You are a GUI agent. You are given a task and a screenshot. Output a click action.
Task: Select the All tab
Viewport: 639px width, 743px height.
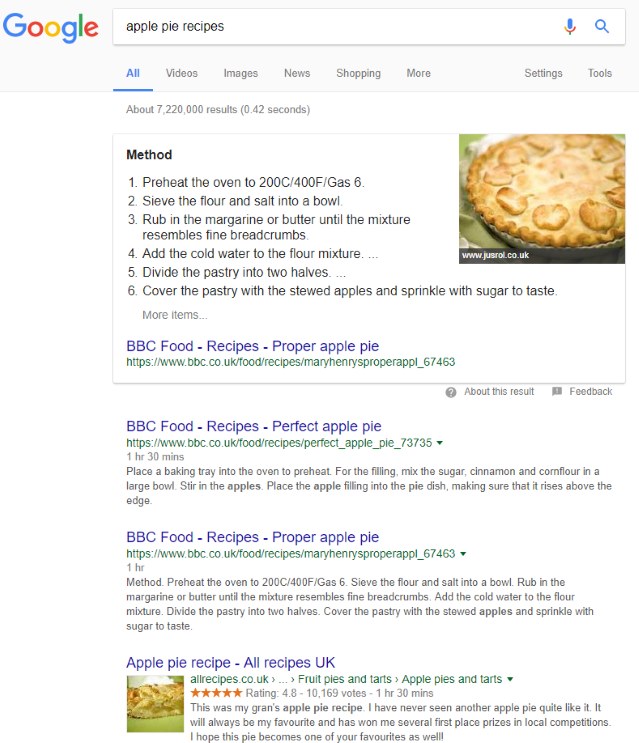pyautogui.click(x=133, y=73)
